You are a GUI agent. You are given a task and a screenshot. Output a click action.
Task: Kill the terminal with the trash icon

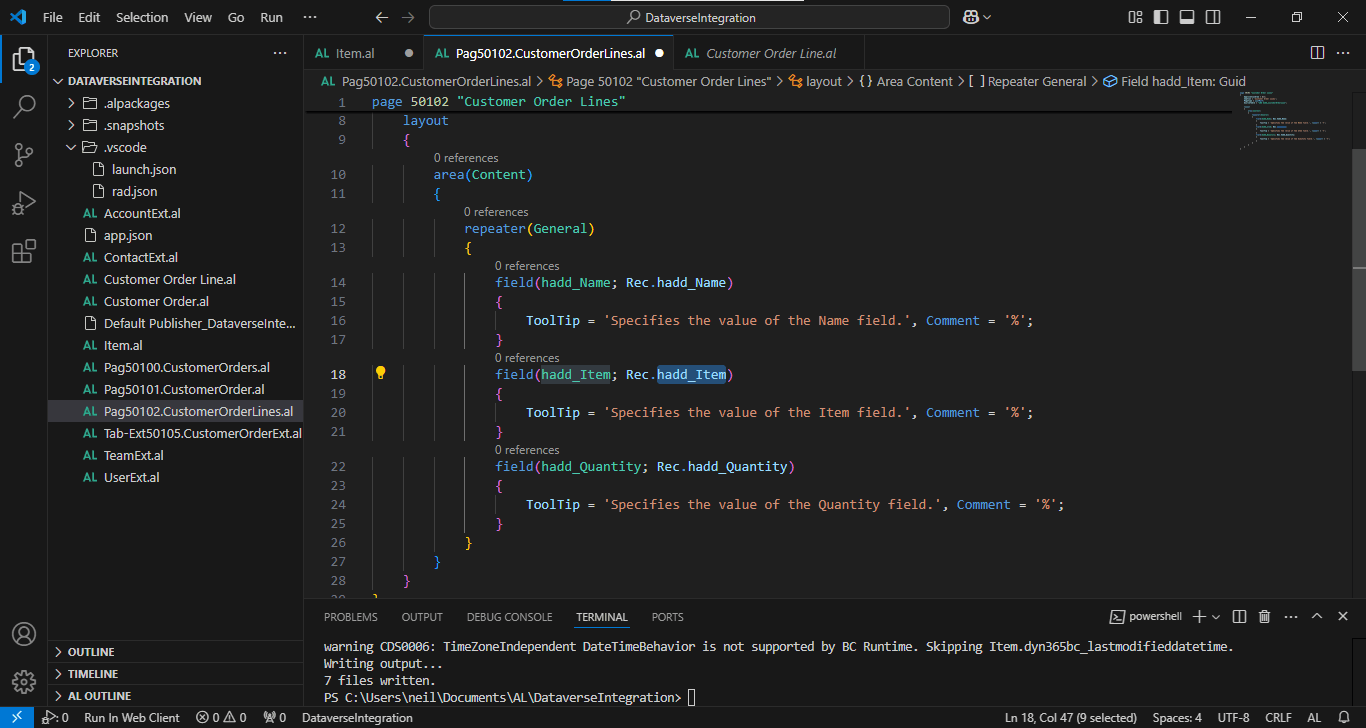tap(1264, 617)
